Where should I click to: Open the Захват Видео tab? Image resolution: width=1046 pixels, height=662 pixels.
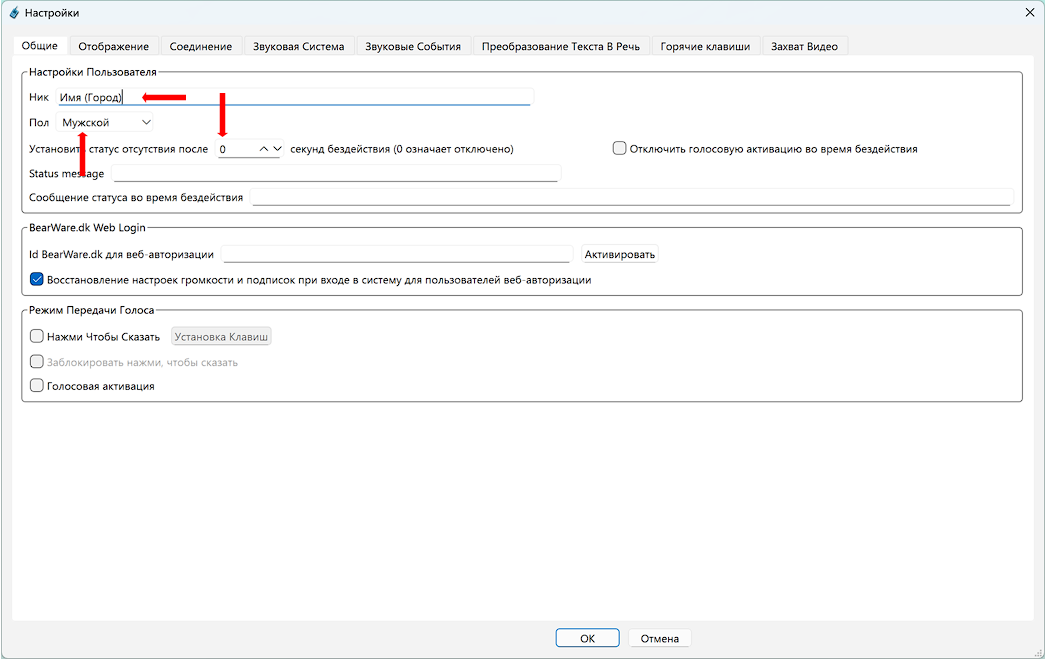click(804, 46)
